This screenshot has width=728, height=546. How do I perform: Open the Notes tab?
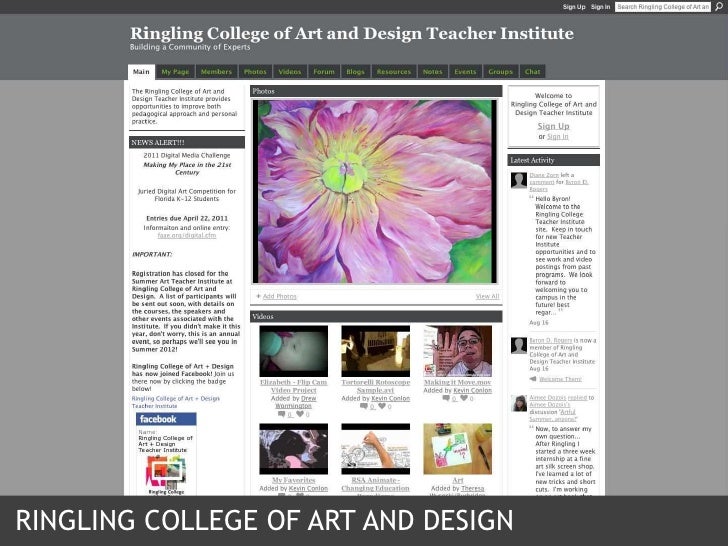coord(433,72)
